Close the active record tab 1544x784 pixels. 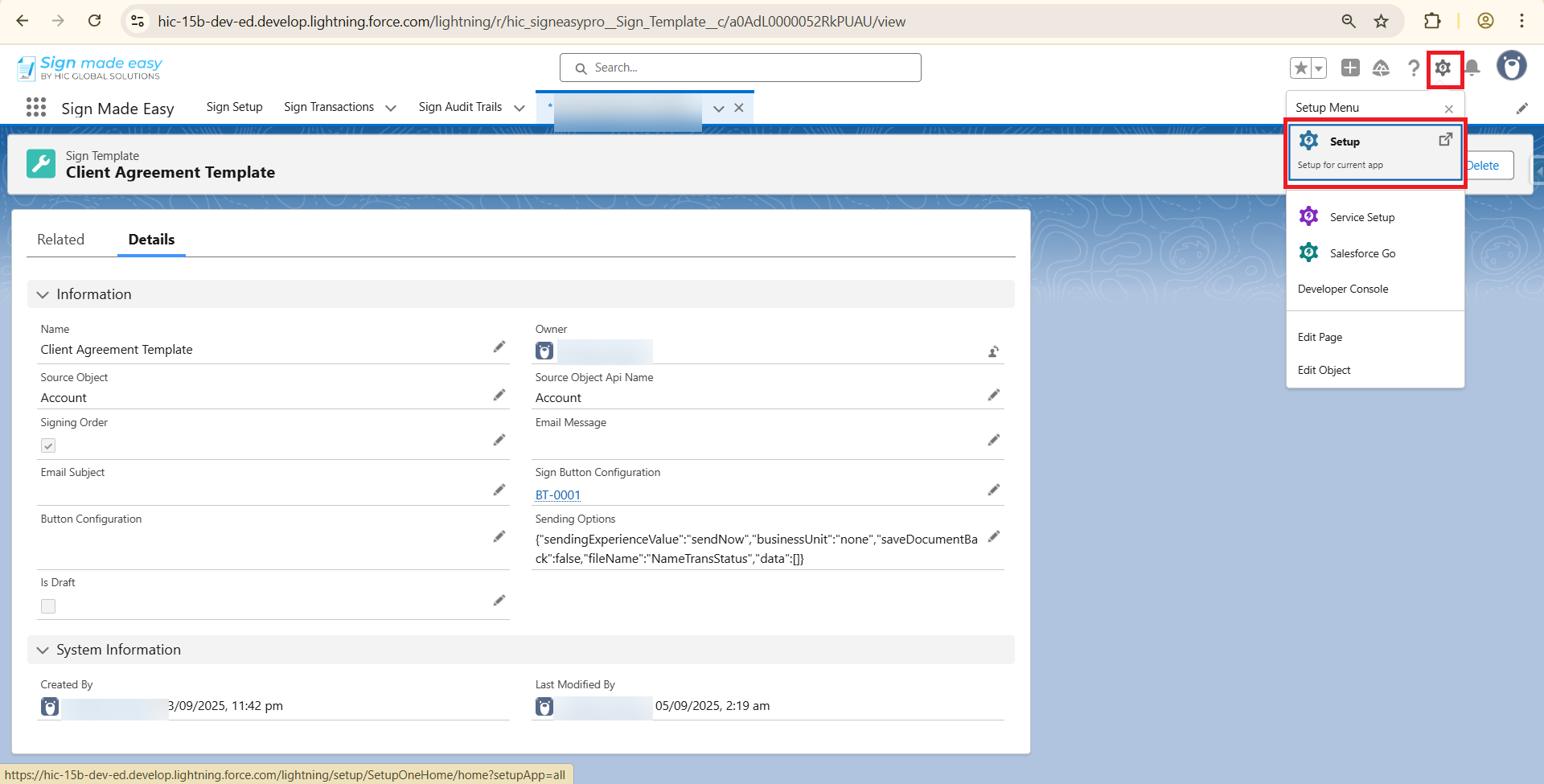[739, 108]
